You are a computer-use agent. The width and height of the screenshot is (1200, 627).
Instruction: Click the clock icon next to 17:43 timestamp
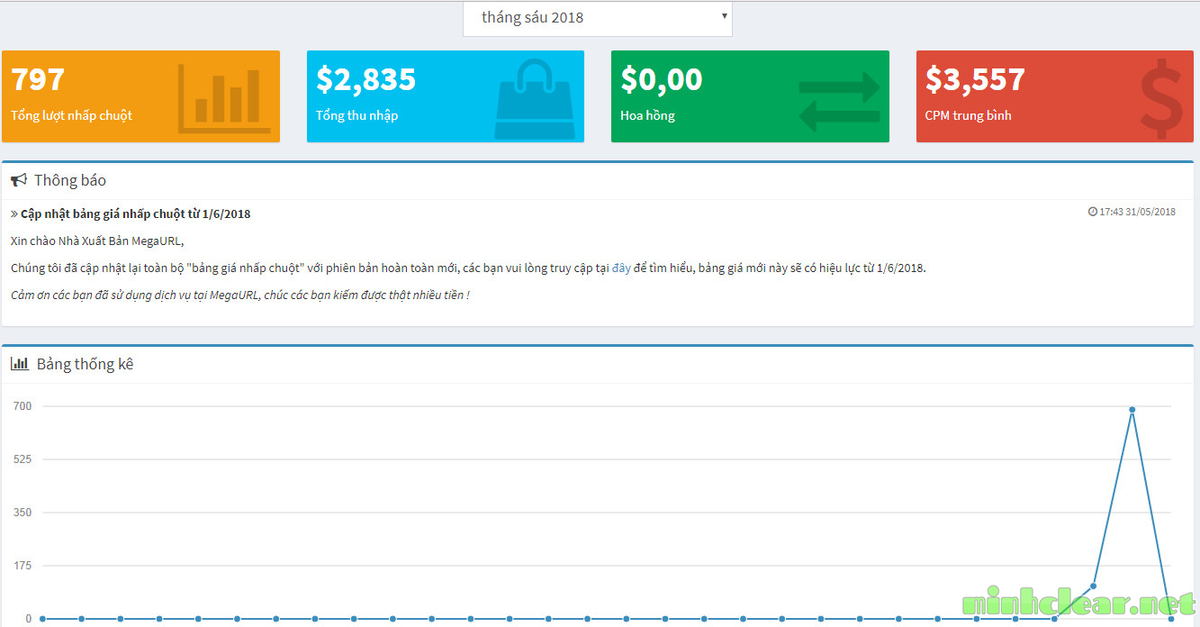(x=1092, y=212)
